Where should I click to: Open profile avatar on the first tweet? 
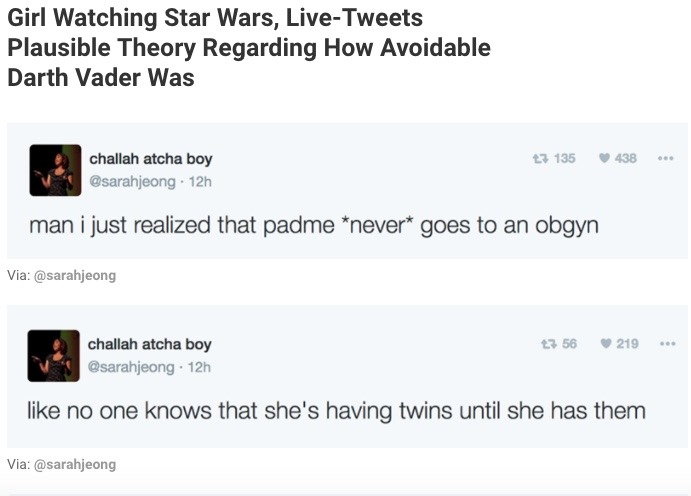click(x=54, y=170)
